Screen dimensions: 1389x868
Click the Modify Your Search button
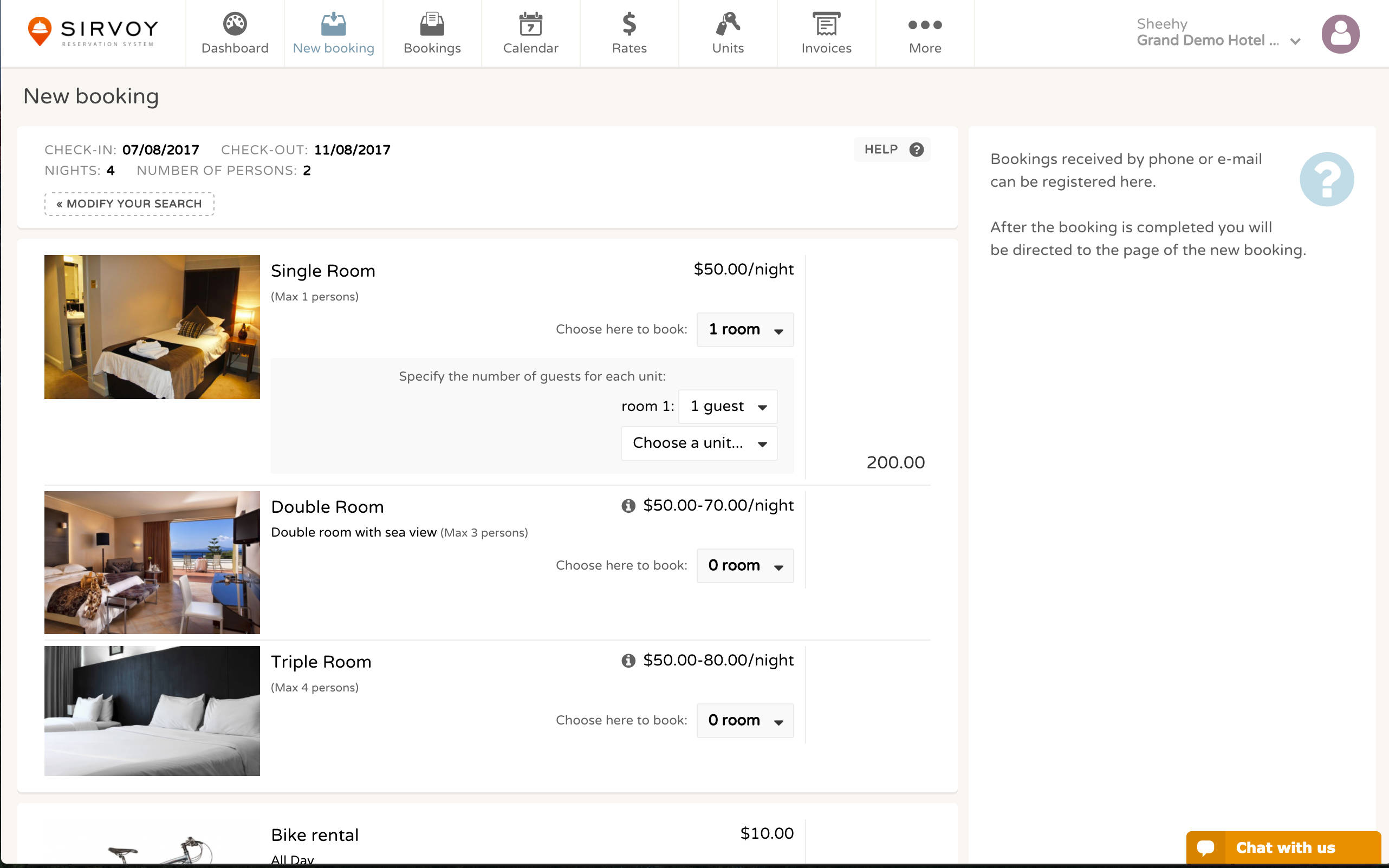pyautogui.click(x=128, y=203)
